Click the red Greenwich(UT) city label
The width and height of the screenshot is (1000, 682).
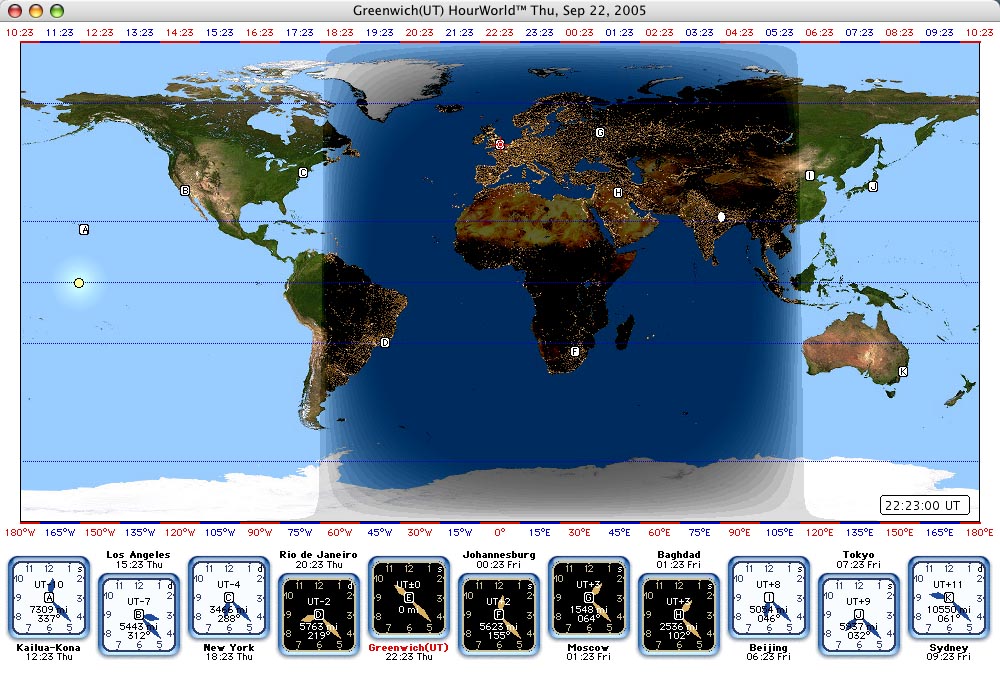point(409,647)
